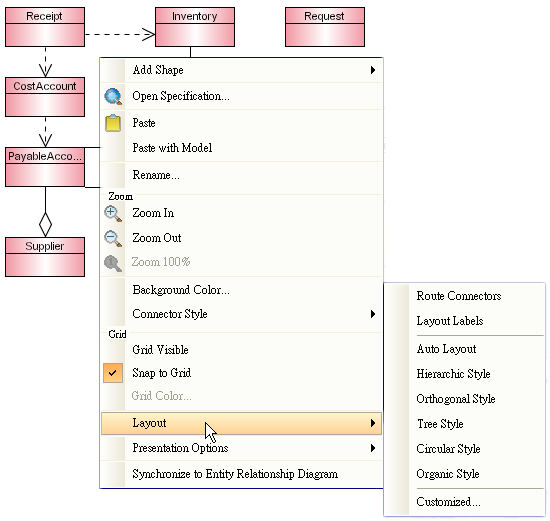
Task: Expand the Layout submenu arrow
Action: pos(373,423)
